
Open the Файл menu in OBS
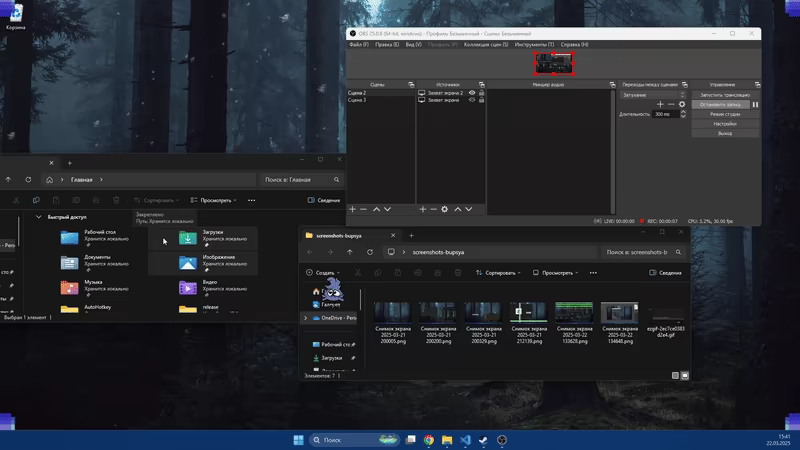tap(359, 44)
